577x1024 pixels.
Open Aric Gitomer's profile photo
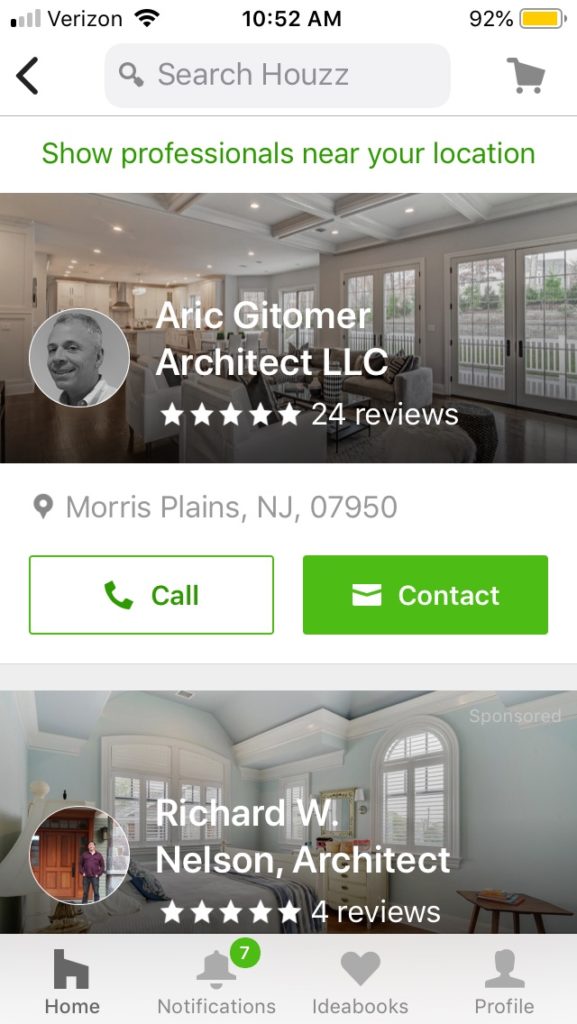(x=80, y=358)
